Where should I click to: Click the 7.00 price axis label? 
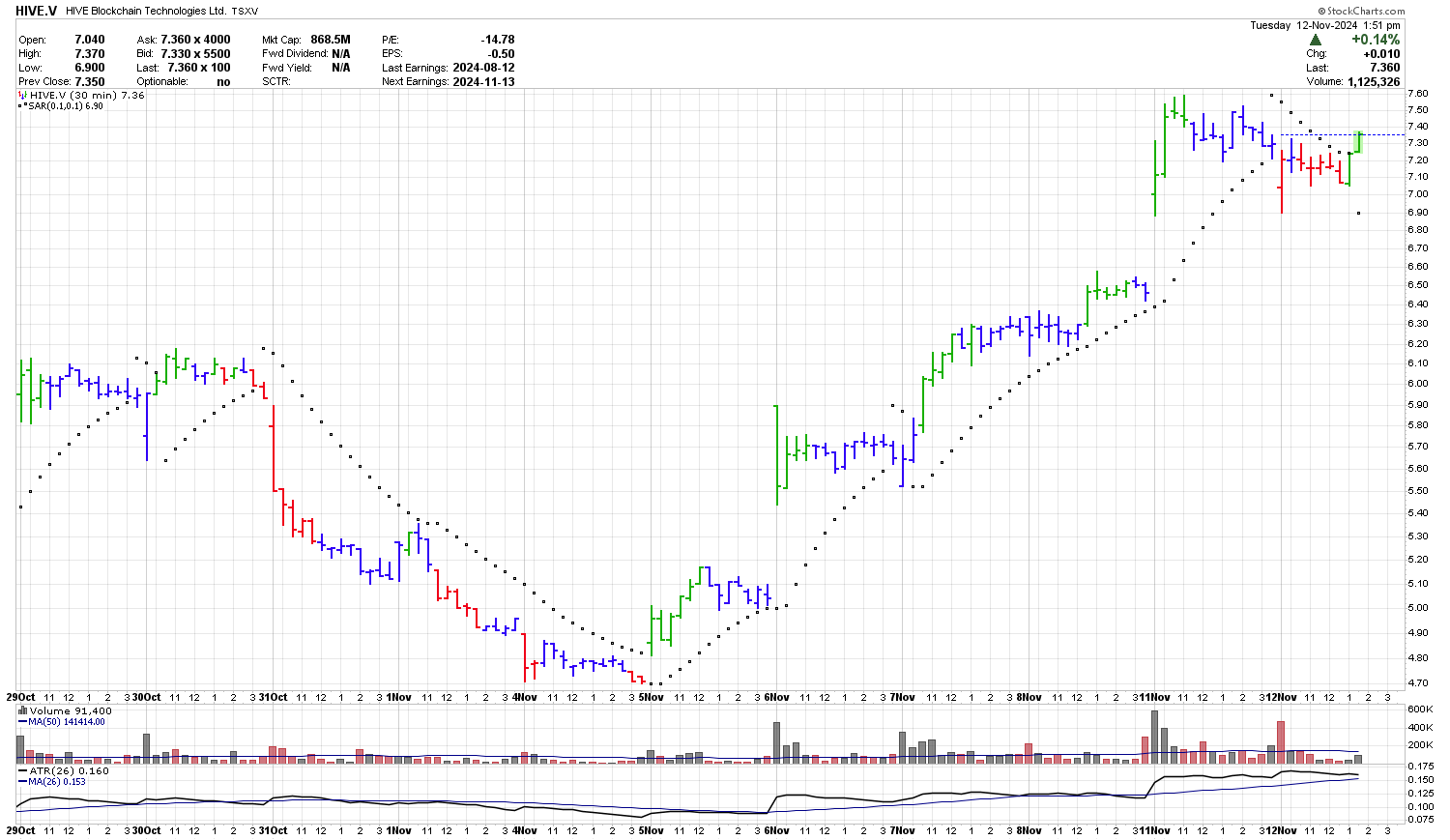coord(1417,194)
